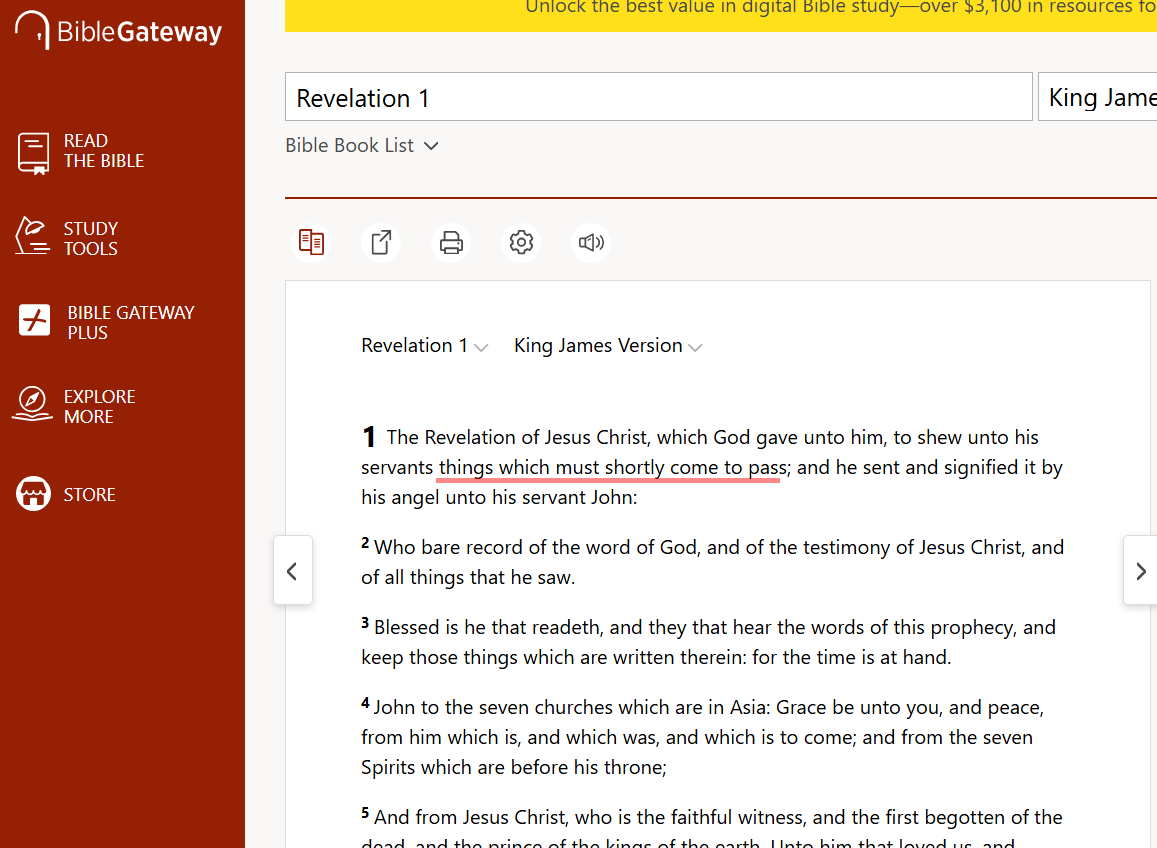
Task: Click verse 2 text "Who bare record"
Action: [x=449, y=547]
